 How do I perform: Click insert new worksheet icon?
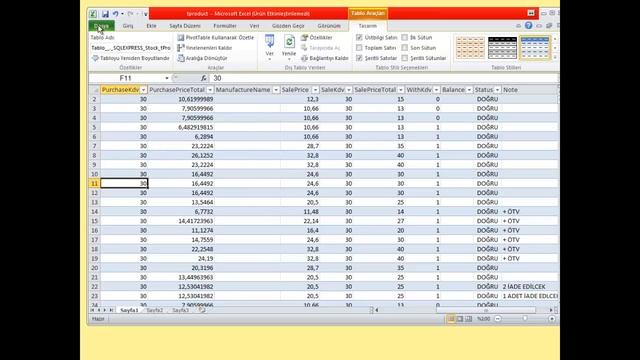(202, 310)
